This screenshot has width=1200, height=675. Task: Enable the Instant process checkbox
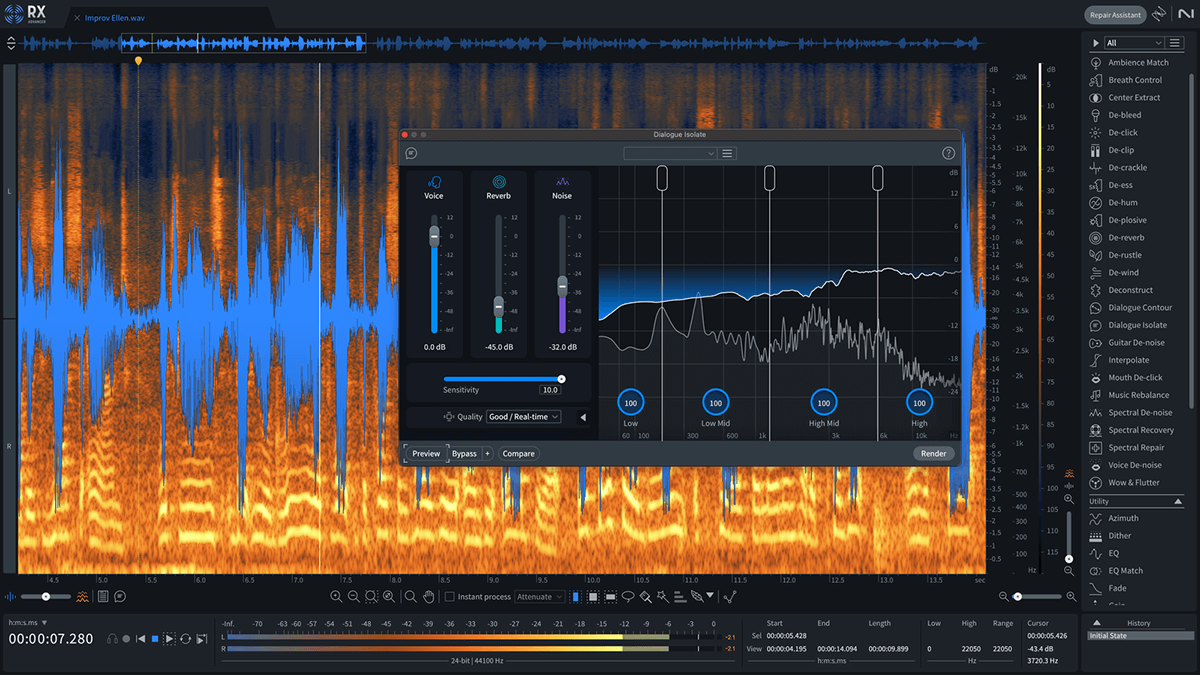(x=449, y=597)
